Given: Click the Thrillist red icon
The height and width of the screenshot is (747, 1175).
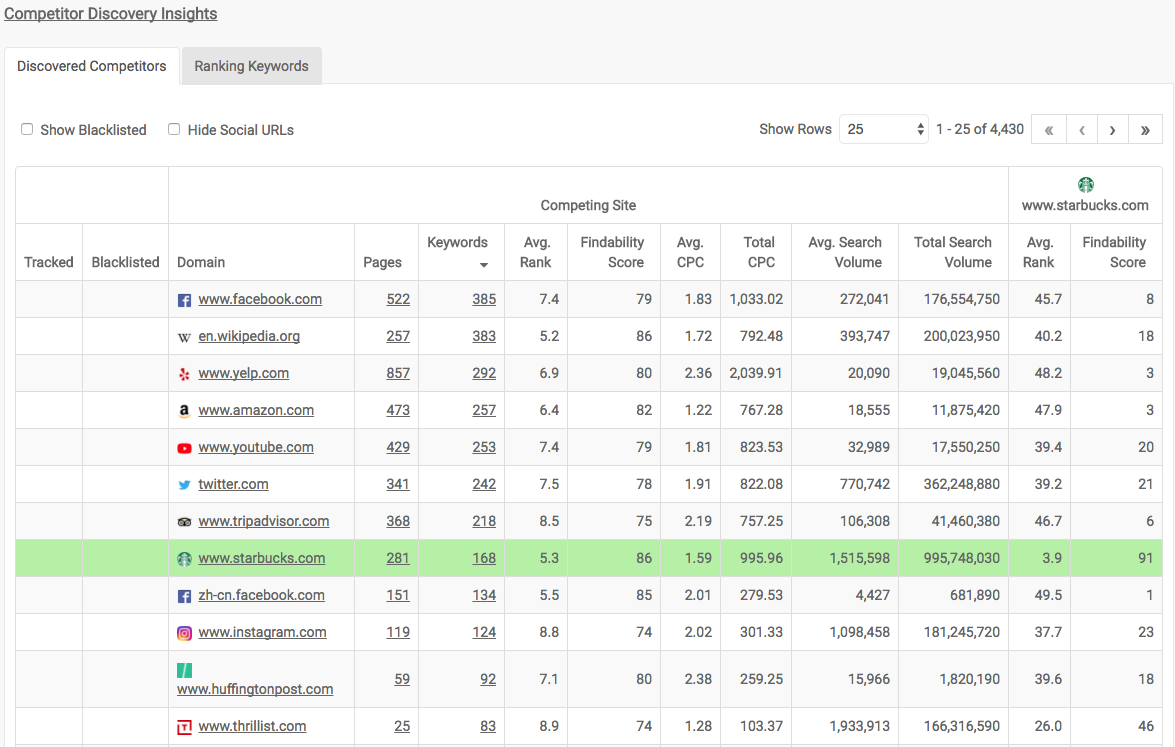Looking at the screenshot, I should click(x=184, y=727).
